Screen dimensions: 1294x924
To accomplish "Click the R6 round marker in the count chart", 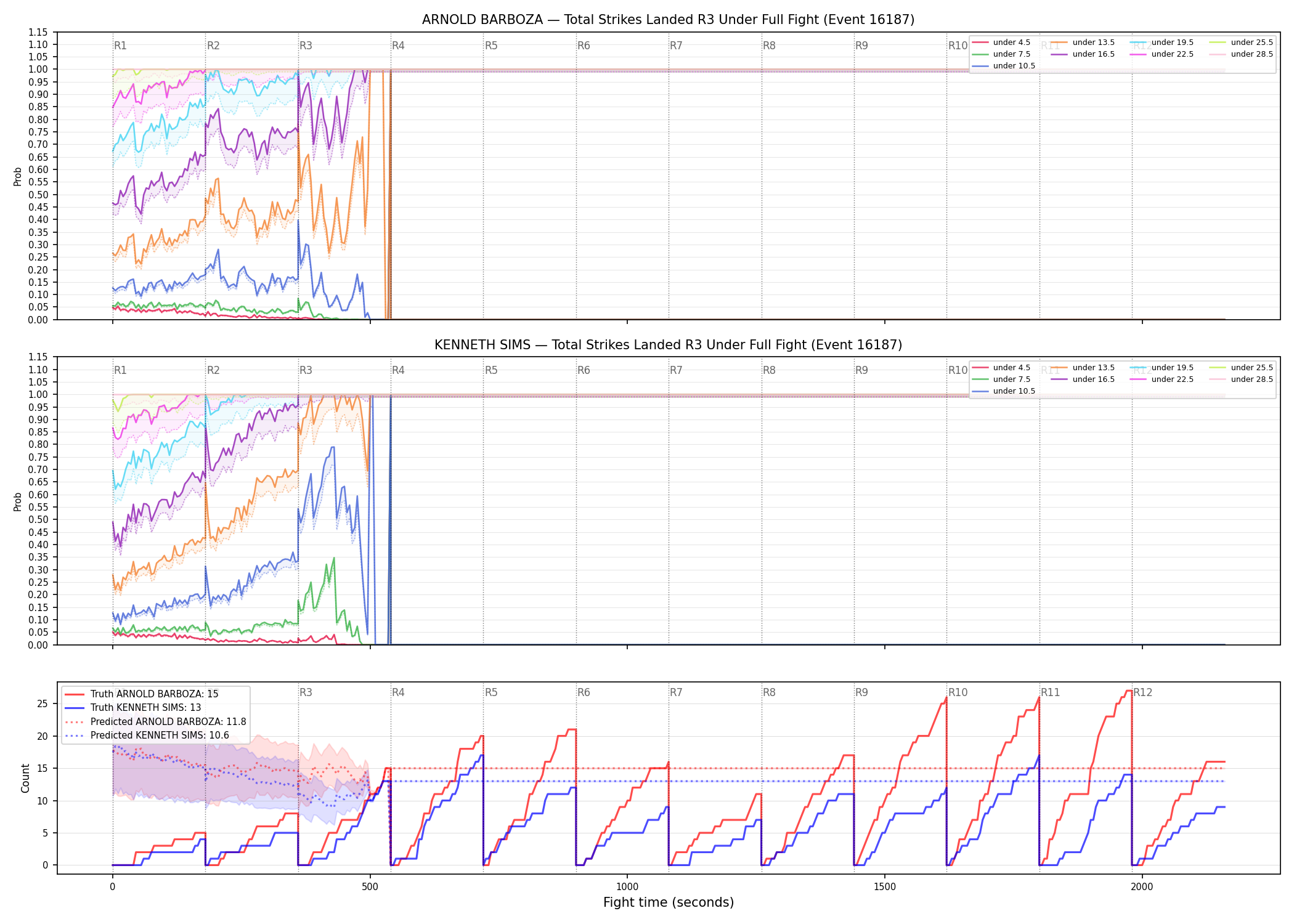I will (x=584, y=692).
